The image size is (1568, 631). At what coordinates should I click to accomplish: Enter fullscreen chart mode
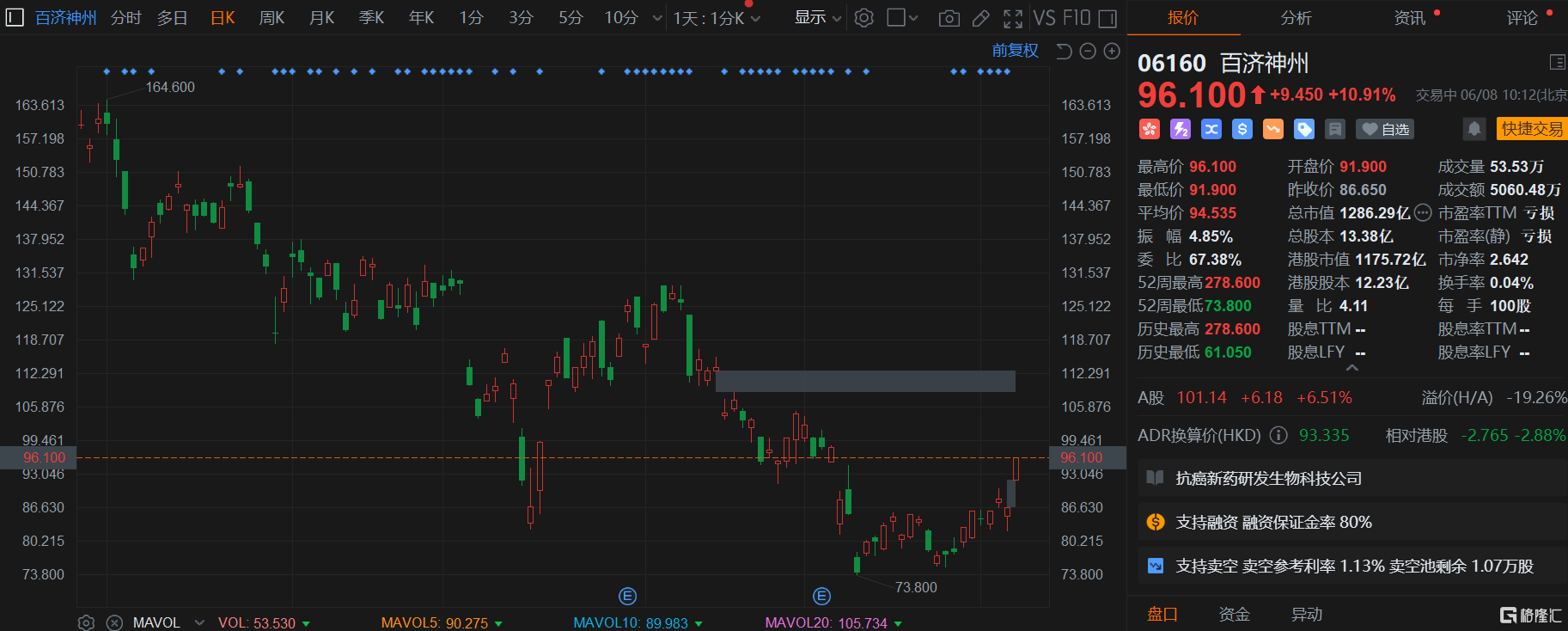pyautogui.click(x=1013, y=18)
